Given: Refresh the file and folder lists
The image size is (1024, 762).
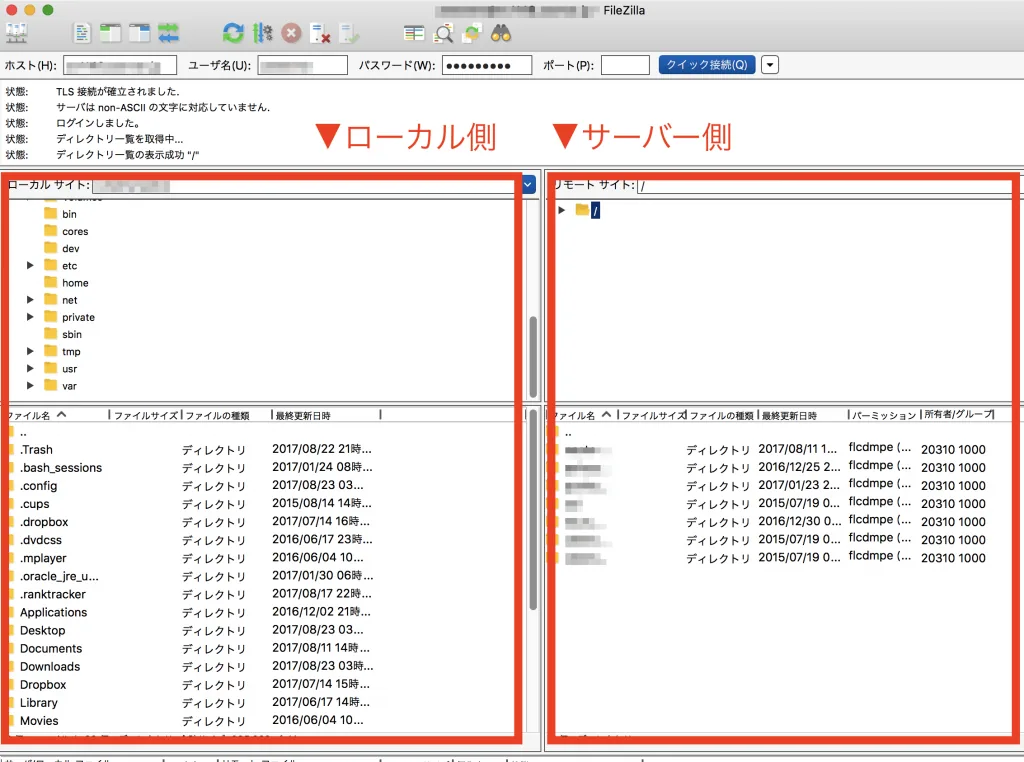Looking at the screenshot, I should pyautogui.click(x=233, y=33).
